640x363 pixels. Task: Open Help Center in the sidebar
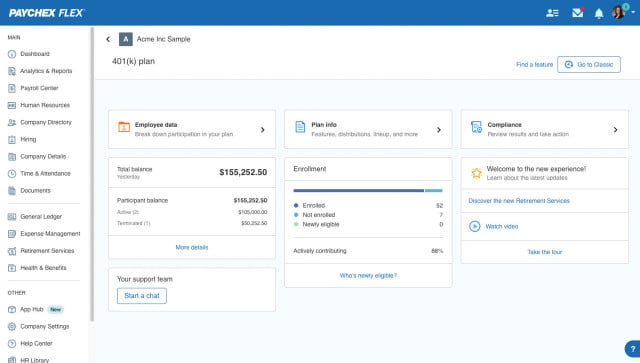pos(36,344)
